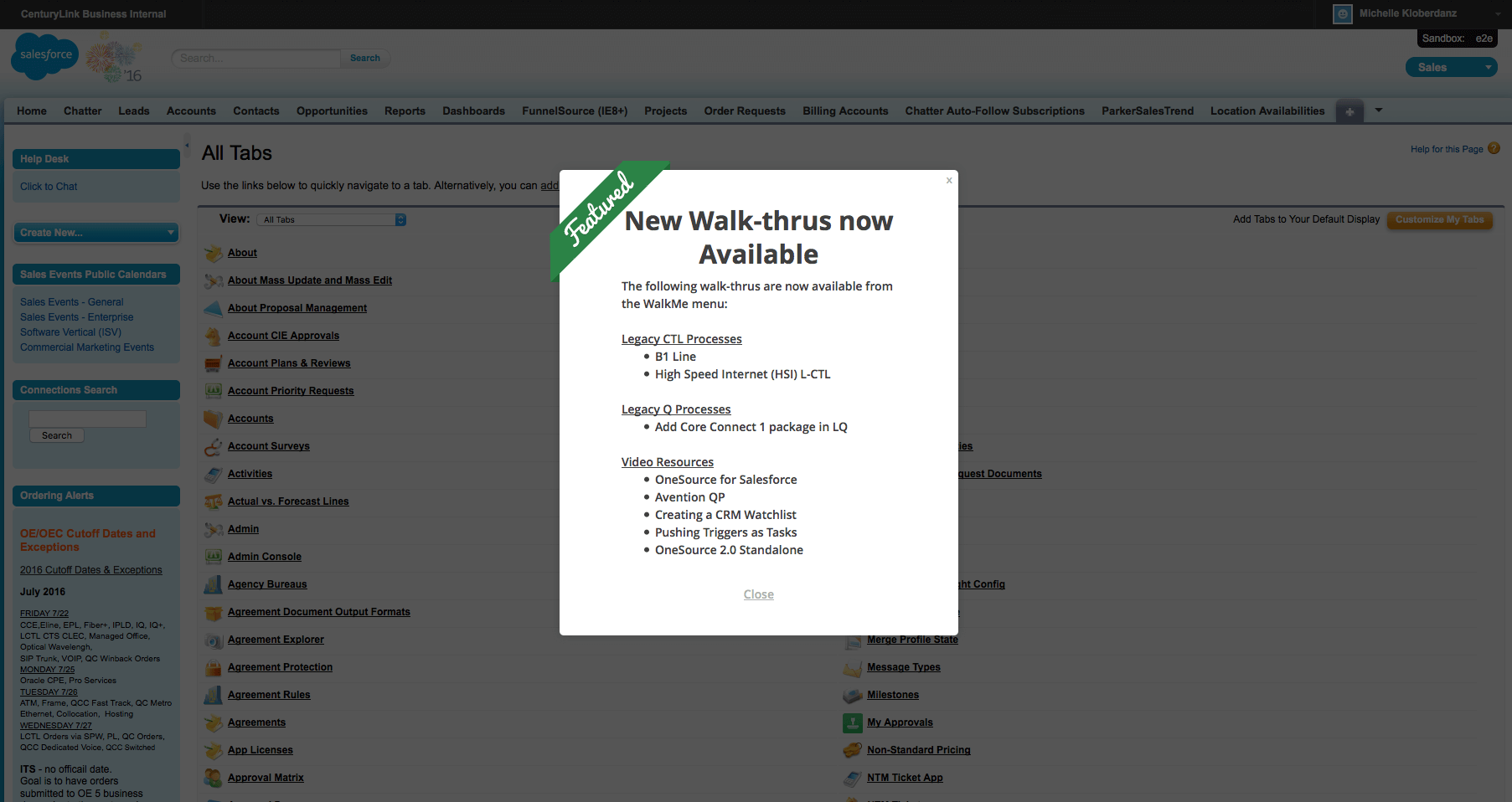
Task: Open the View All Tabs select box
Action: pyautogui.click(x=332, y=220)
